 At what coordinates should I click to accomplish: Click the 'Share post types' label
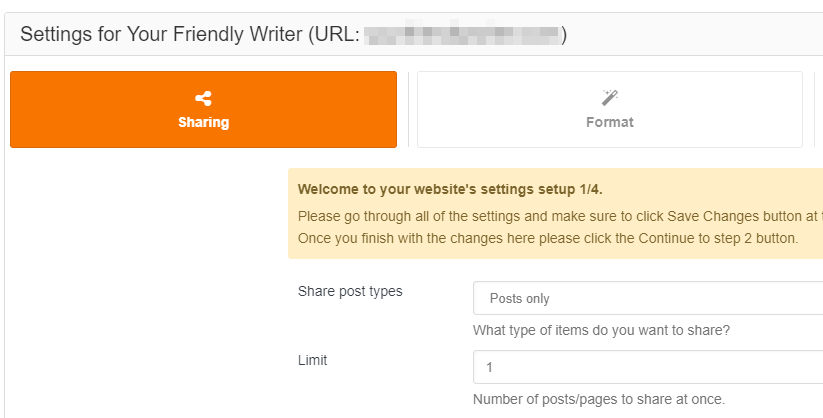[350, 291]
